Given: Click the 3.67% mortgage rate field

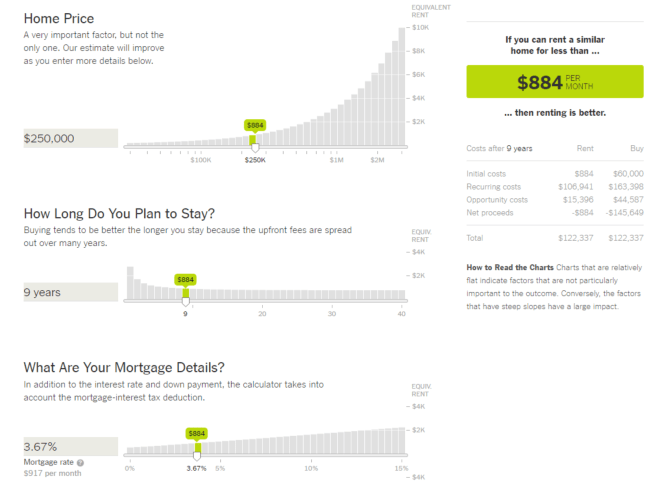Looking at the screenshot, I should coord(70,446).
